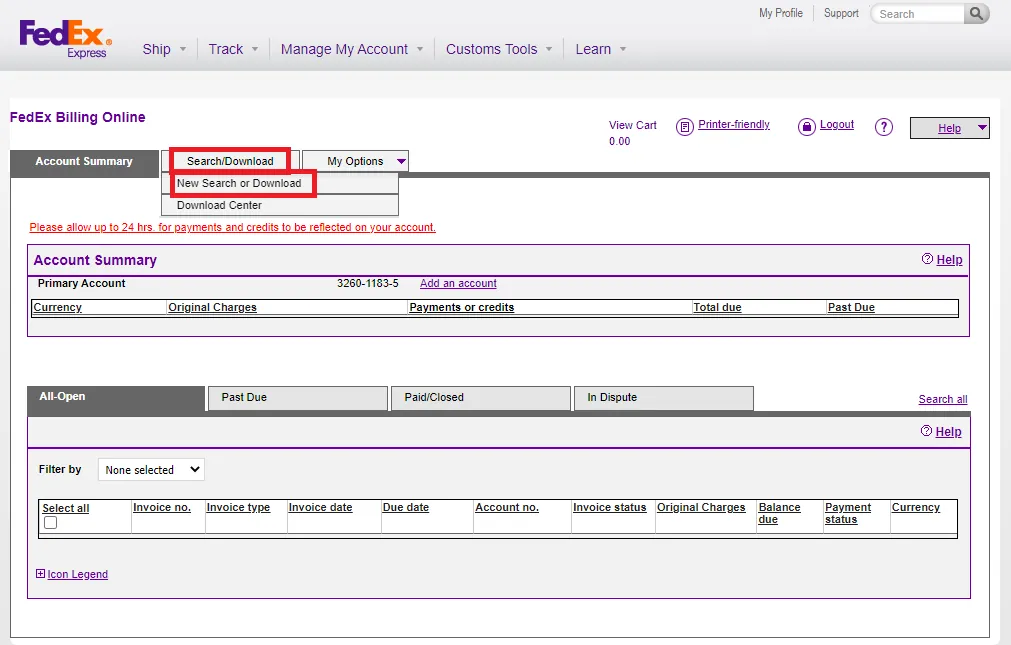Expand the Customs Tools menu arrow
Screen dimensions: 1011x645
(x=549, y=49)
